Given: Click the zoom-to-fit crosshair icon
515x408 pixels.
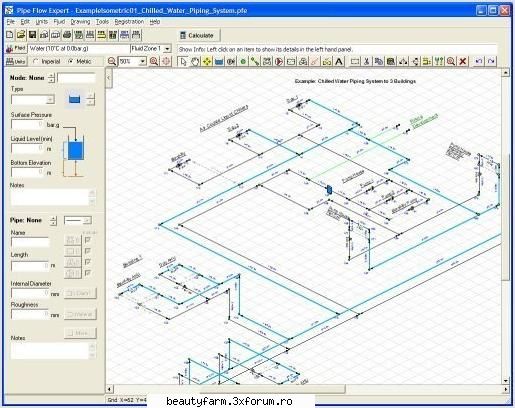Looking at the screenshot, I should pyautogui.click(x=166, y=61).
